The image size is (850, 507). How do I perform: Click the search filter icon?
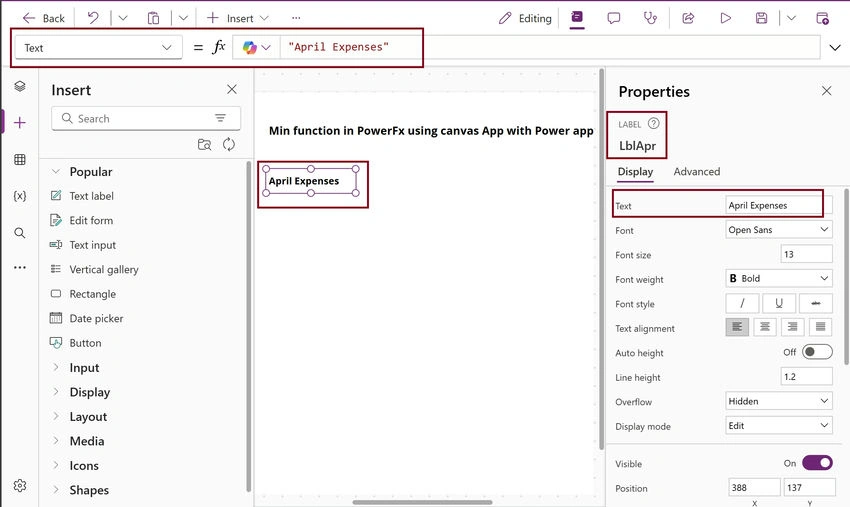pos(220,118)
